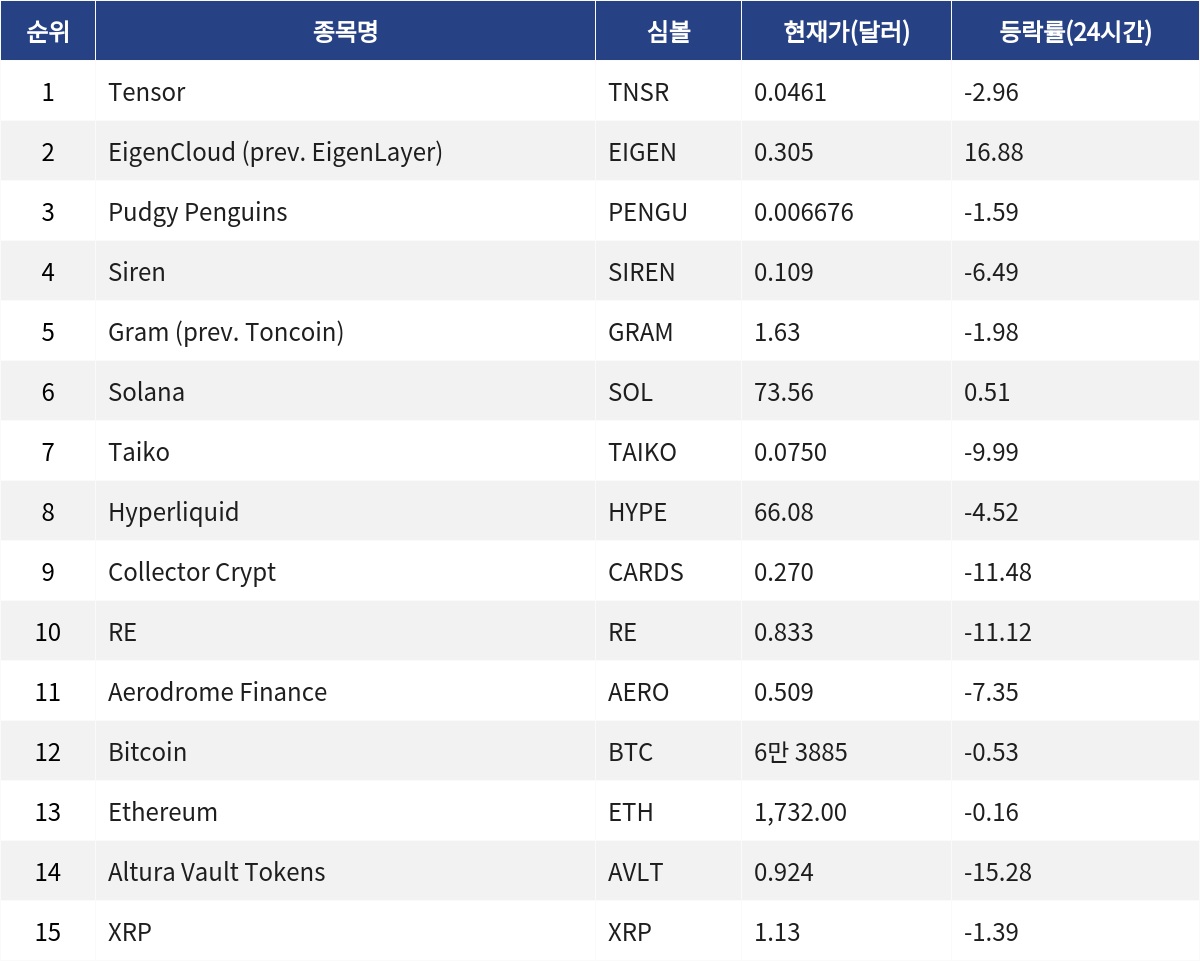1200x961 pixels.
Task: Click price value 0.109
Action: [784, 272]
